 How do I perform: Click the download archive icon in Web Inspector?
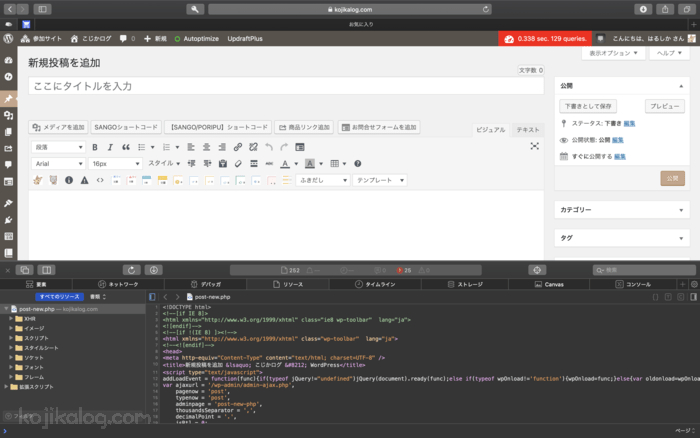coord(154,270)
